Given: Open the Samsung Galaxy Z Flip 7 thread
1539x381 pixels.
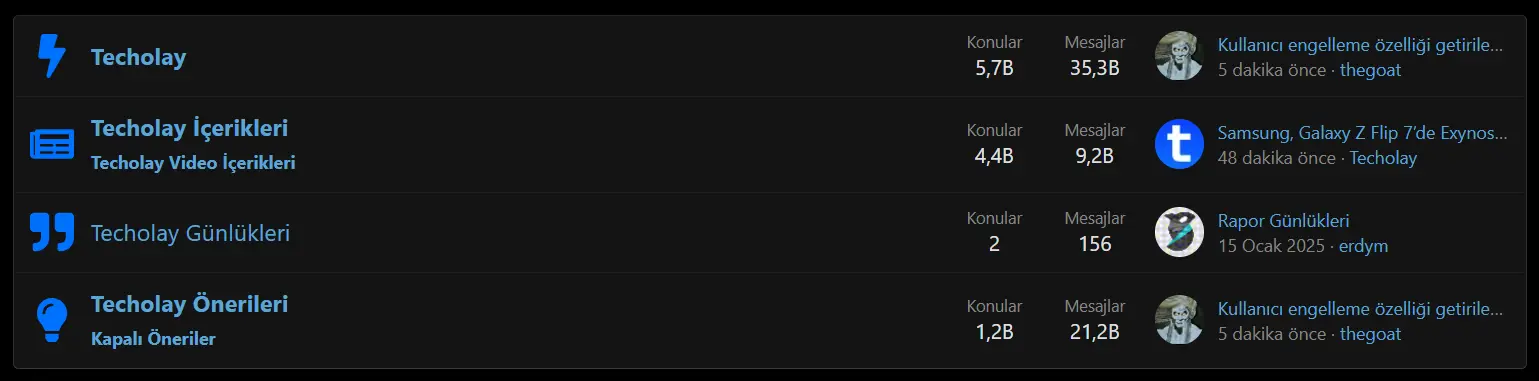Looking at the screenshot, I should [x=1362, y=133].
